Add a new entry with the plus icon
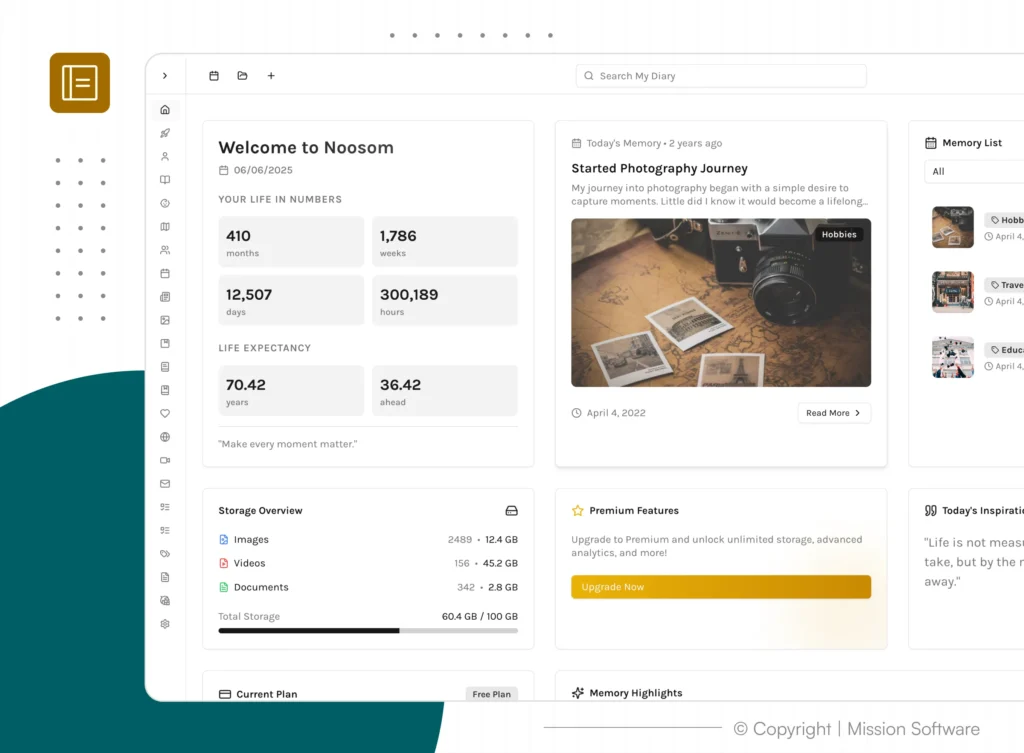This screenshot has height=753, width=1024. pyautogui.click(x=271, y=76)
